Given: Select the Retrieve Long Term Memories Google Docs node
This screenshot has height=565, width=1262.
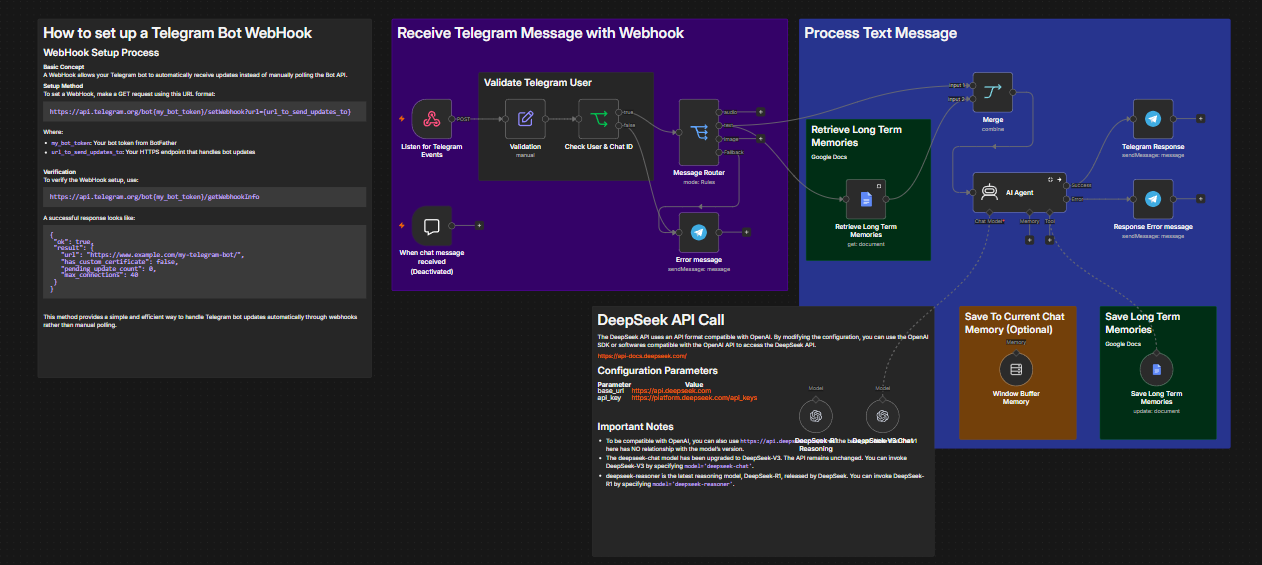Looking at the screenshot, I should click(866, 200).
